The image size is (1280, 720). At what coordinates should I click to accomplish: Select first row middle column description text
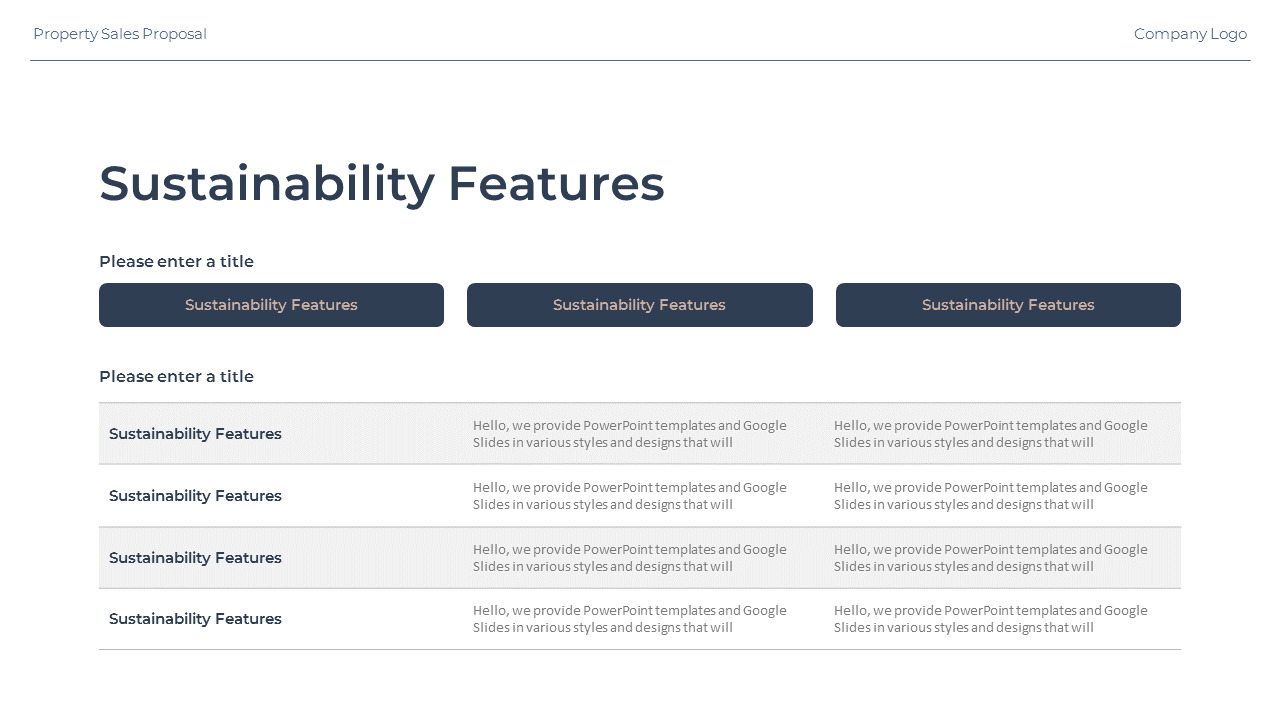[630, 434]
